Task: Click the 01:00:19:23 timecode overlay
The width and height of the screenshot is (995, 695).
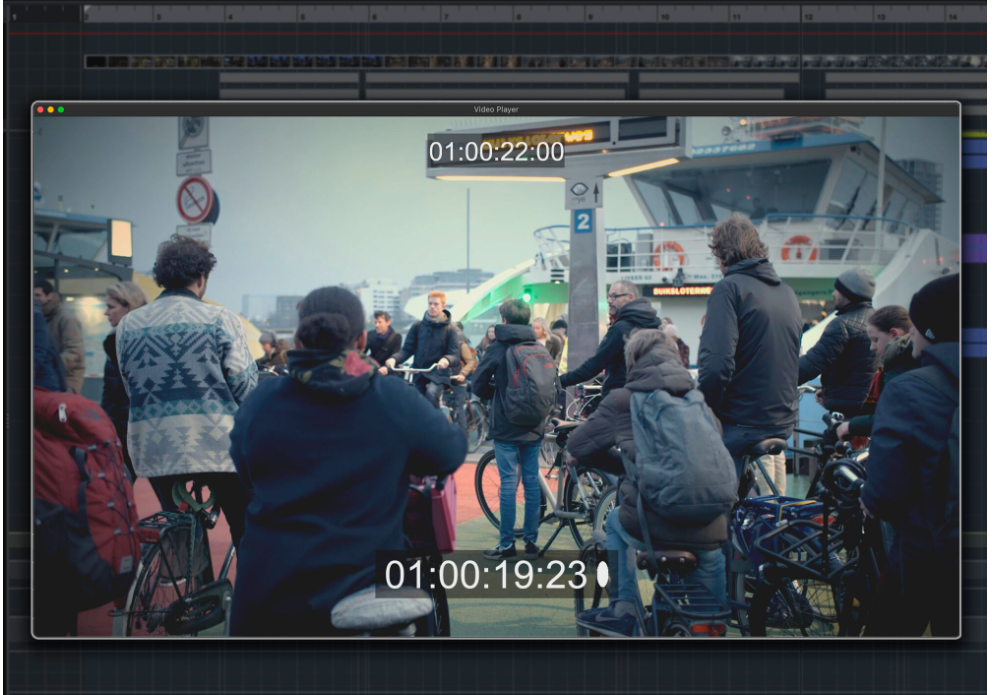Action: pos(485,575)
